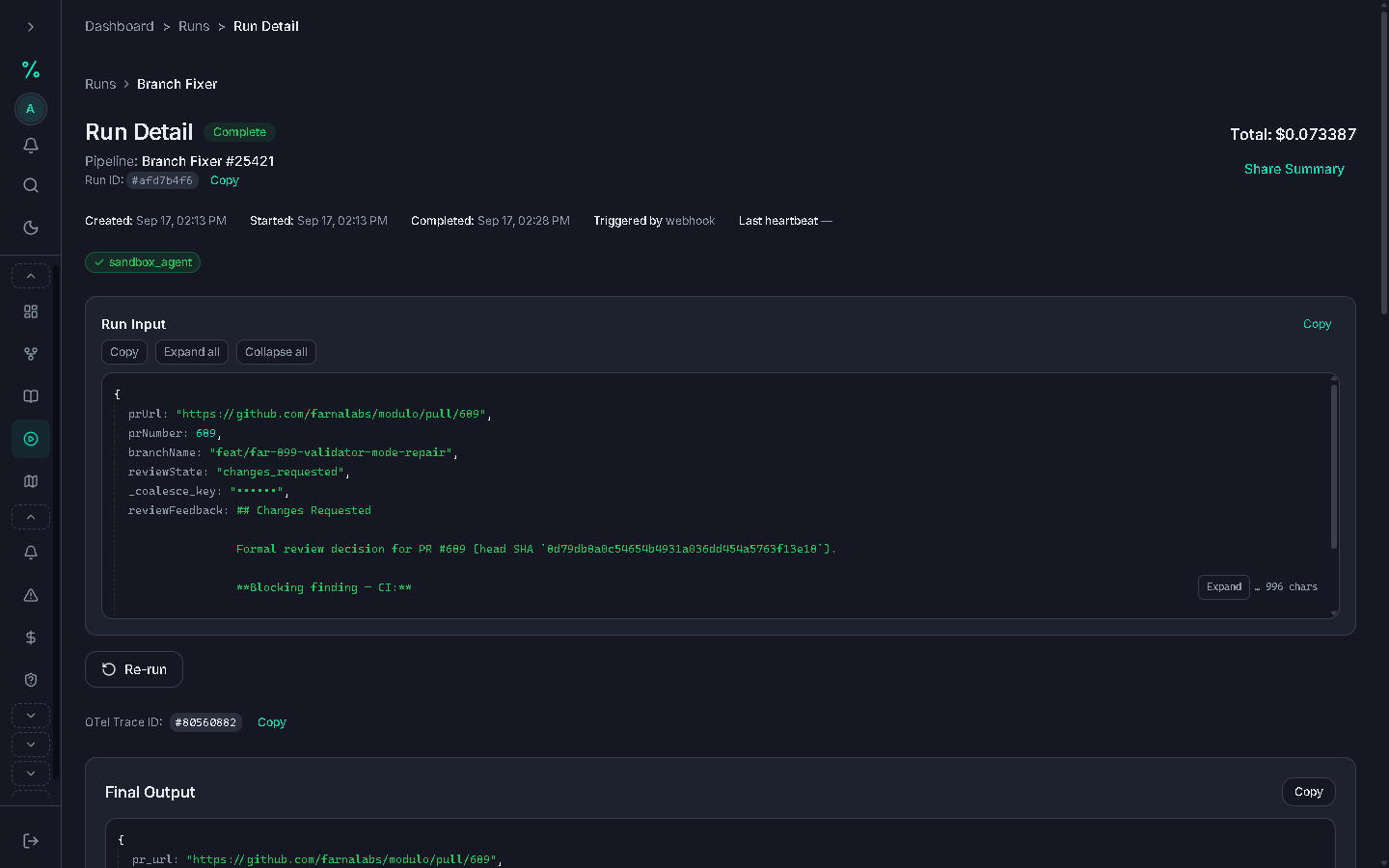
Task: Copy the Final Output
Action: point(1309,792)
